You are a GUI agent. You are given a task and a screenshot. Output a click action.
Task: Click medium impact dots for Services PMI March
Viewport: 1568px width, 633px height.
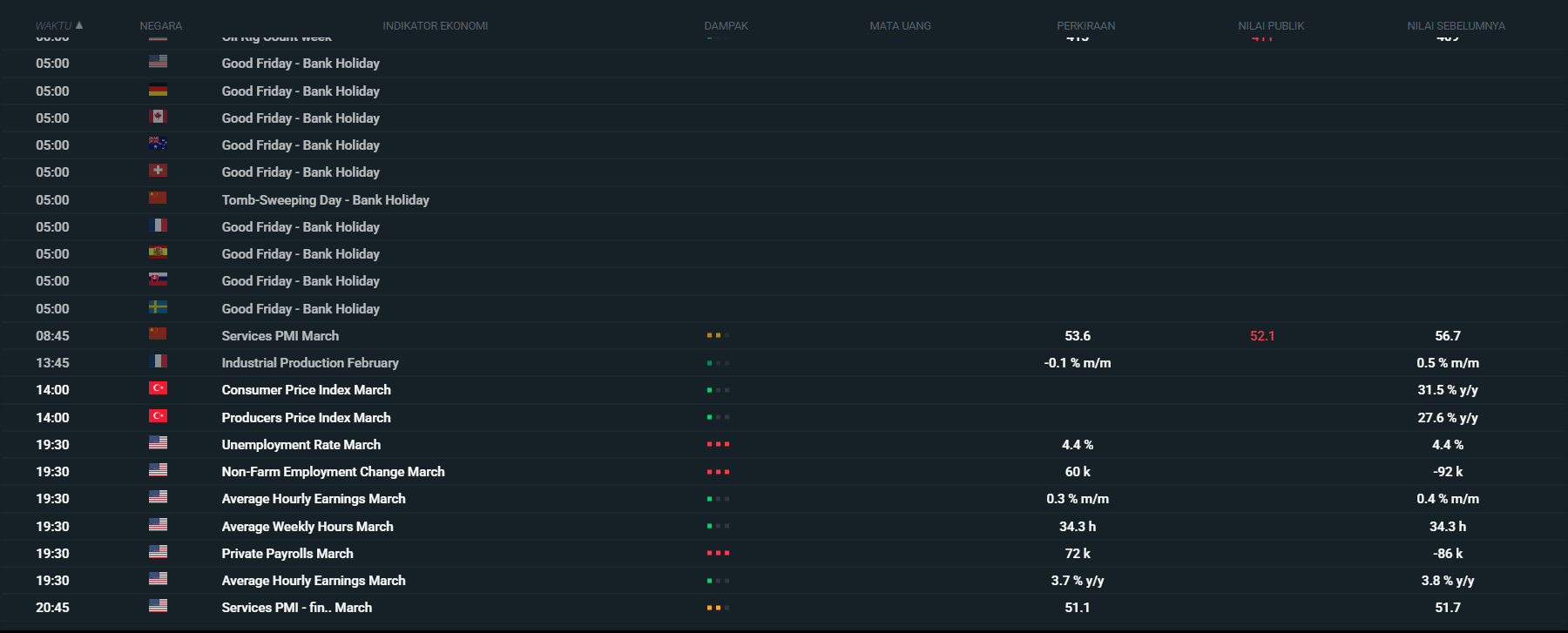(718, 335)
